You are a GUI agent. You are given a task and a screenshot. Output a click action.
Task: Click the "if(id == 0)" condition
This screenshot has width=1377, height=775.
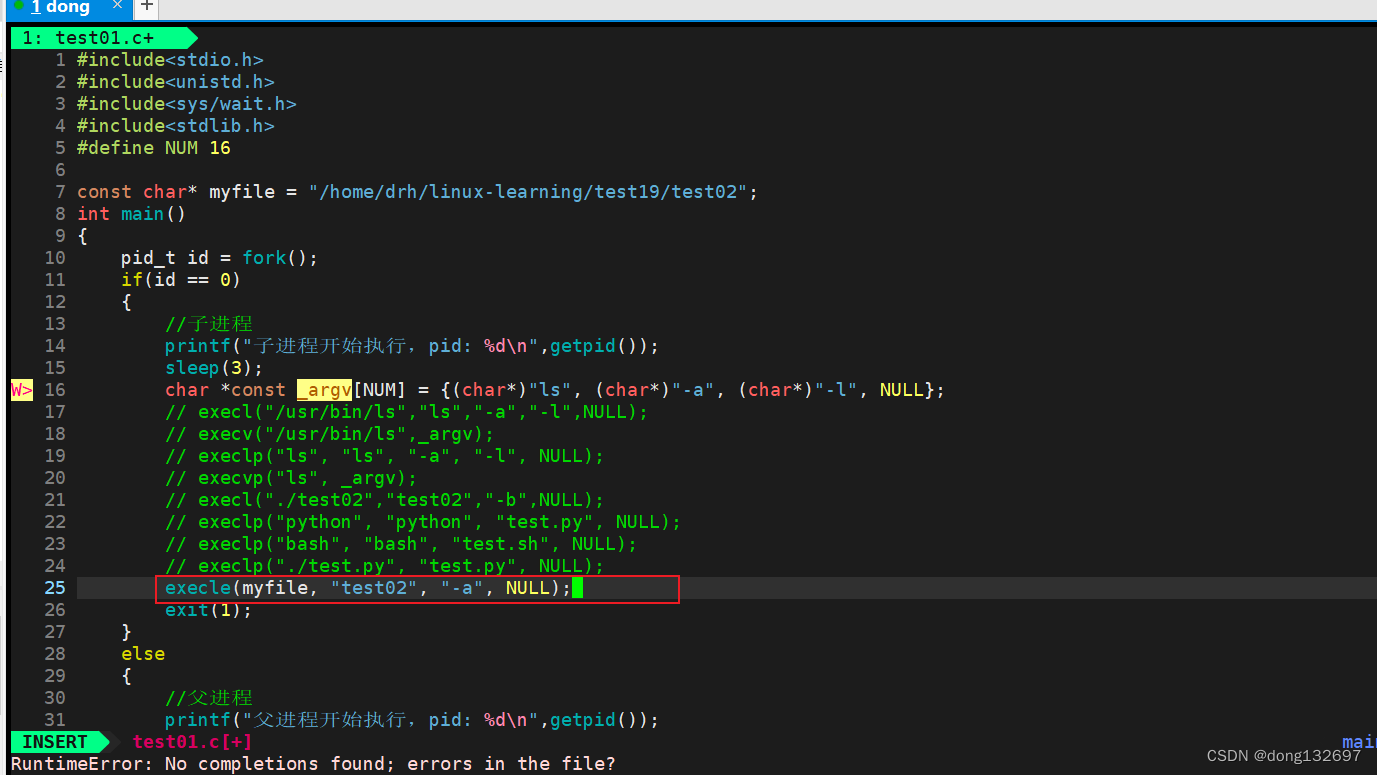click(181, 280)
